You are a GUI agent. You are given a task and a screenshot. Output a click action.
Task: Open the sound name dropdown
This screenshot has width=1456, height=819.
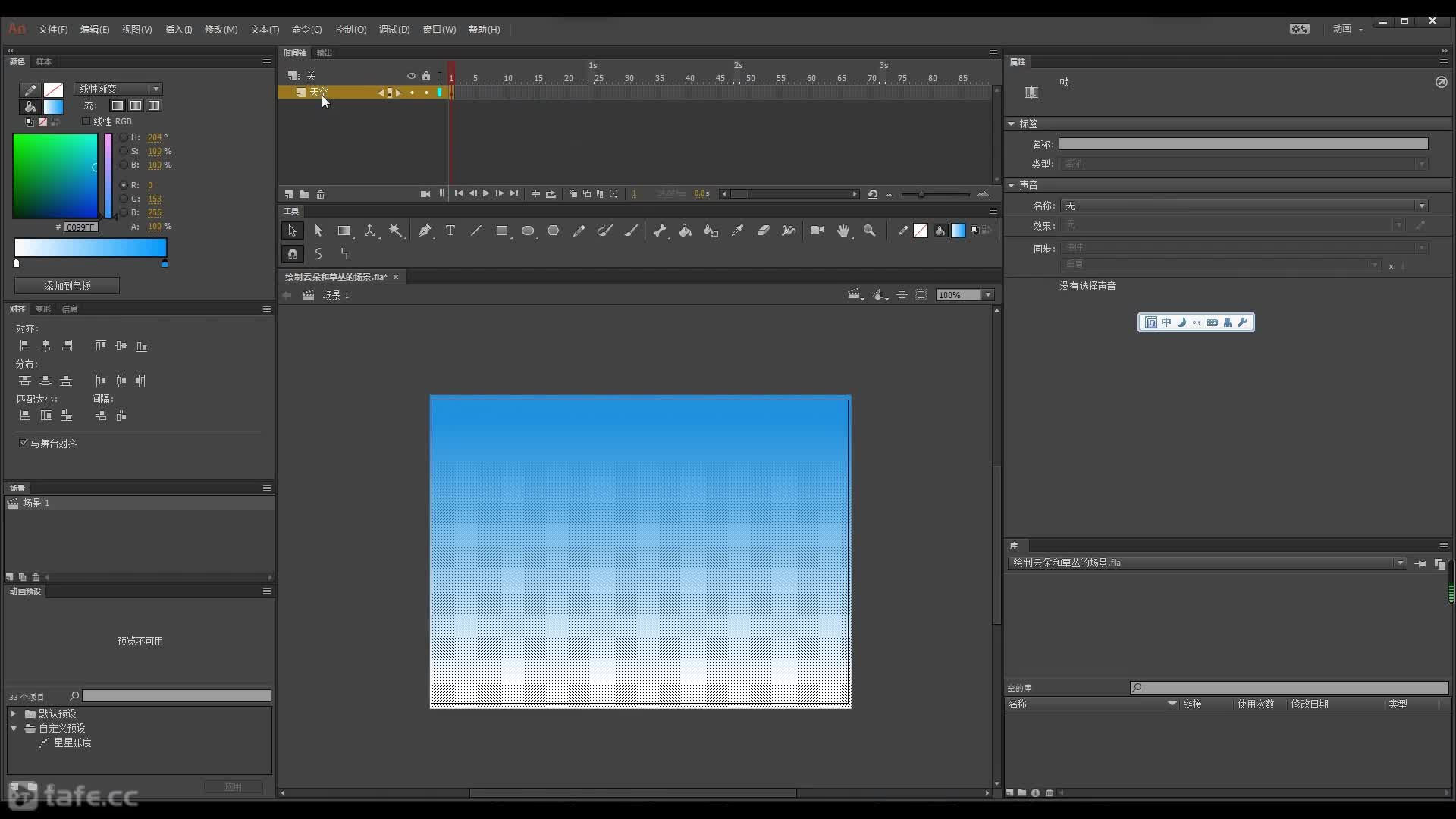point(1244,206)
